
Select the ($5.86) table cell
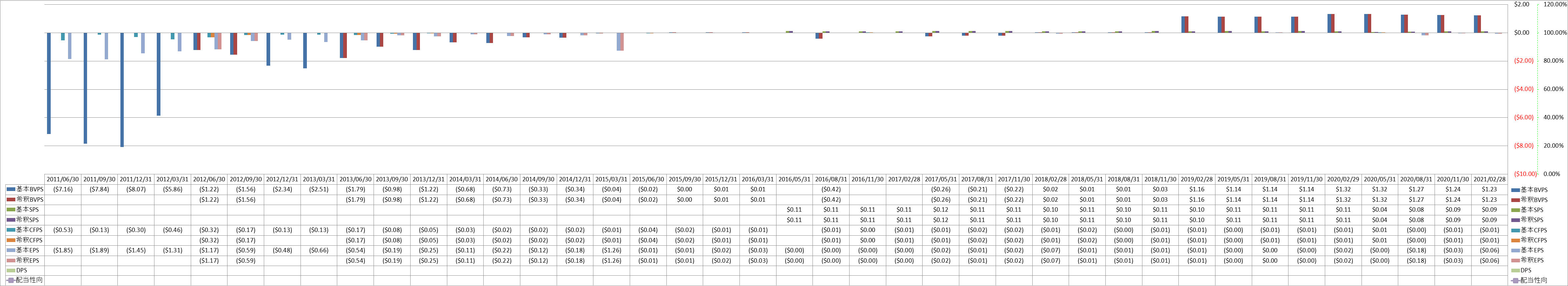(x=173, y=190)
